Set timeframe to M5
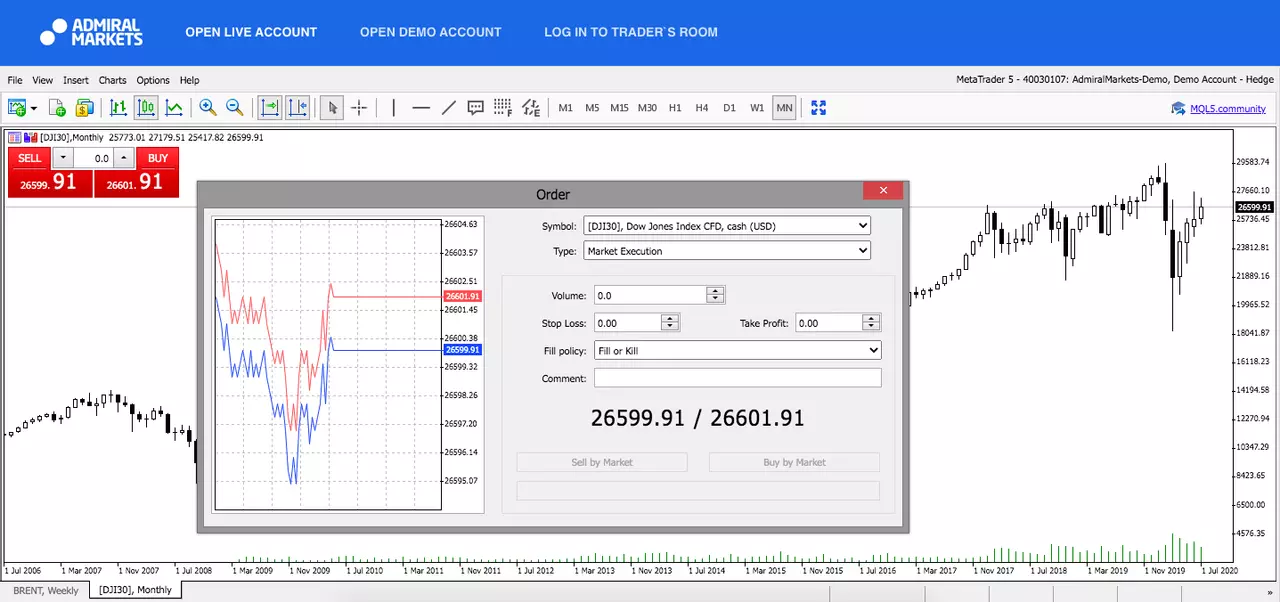 593,108
